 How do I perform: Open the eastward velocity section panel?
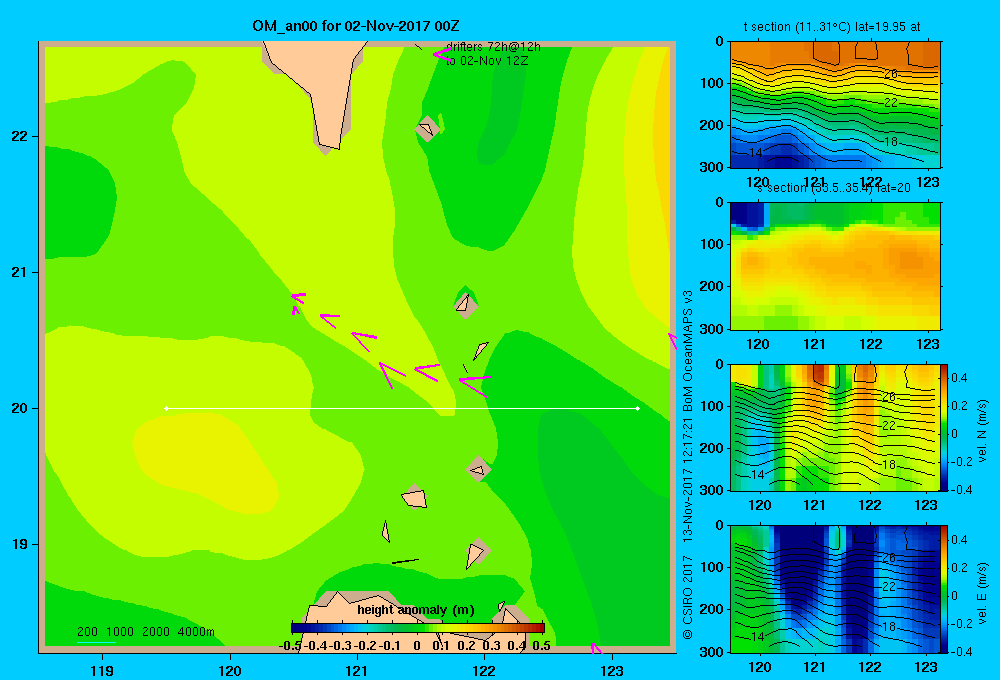click(x=834, y=589)
